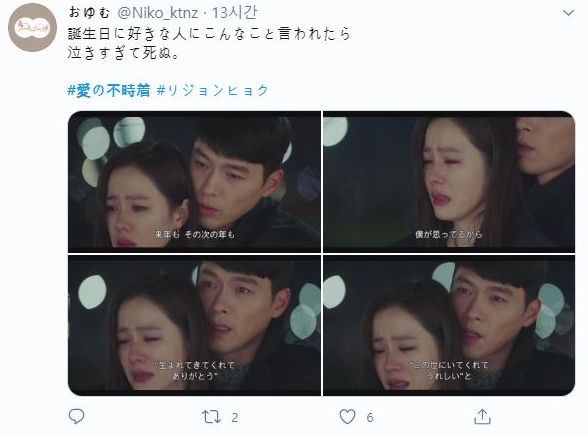Click tweet text line 泣きすぎて死ぬ

[124, 53]
